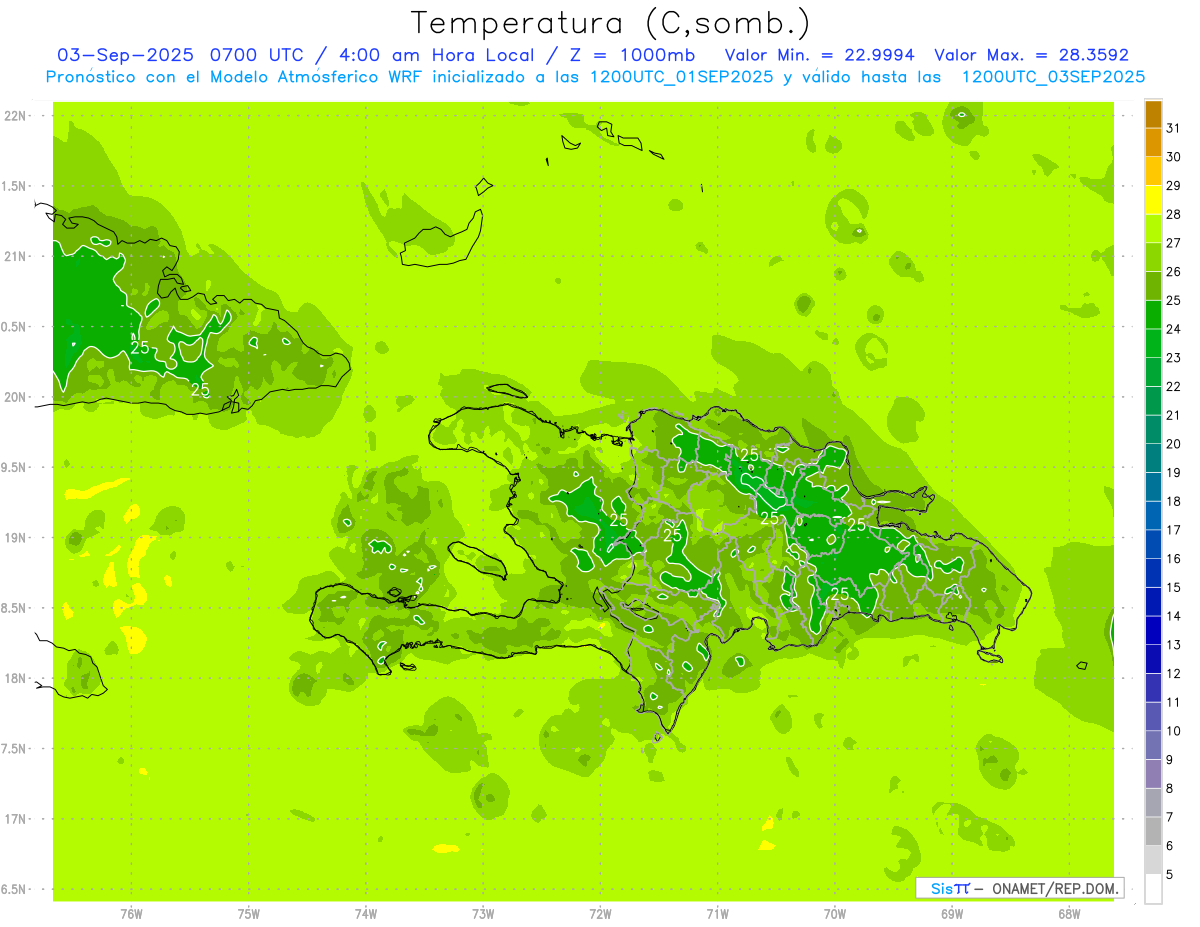
Task: Click the '29' value on the color scale
Action: [x=1174, y=186]
